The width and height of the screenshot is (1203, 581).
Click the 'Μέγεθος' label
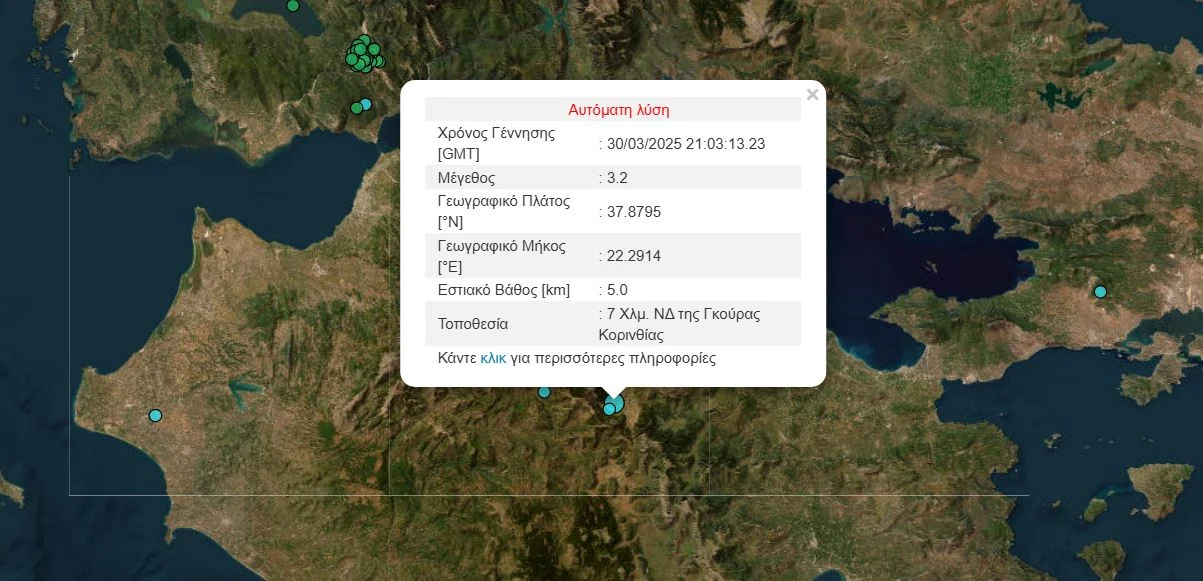click(x=466, y=178)
